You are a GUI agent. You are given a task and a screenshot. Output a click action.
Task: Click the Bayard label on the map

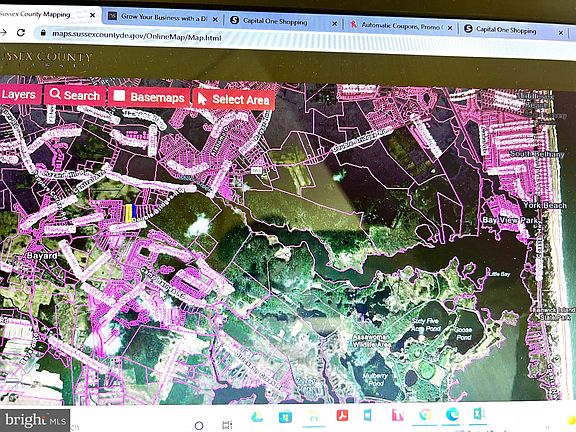(x=42, y=255)
